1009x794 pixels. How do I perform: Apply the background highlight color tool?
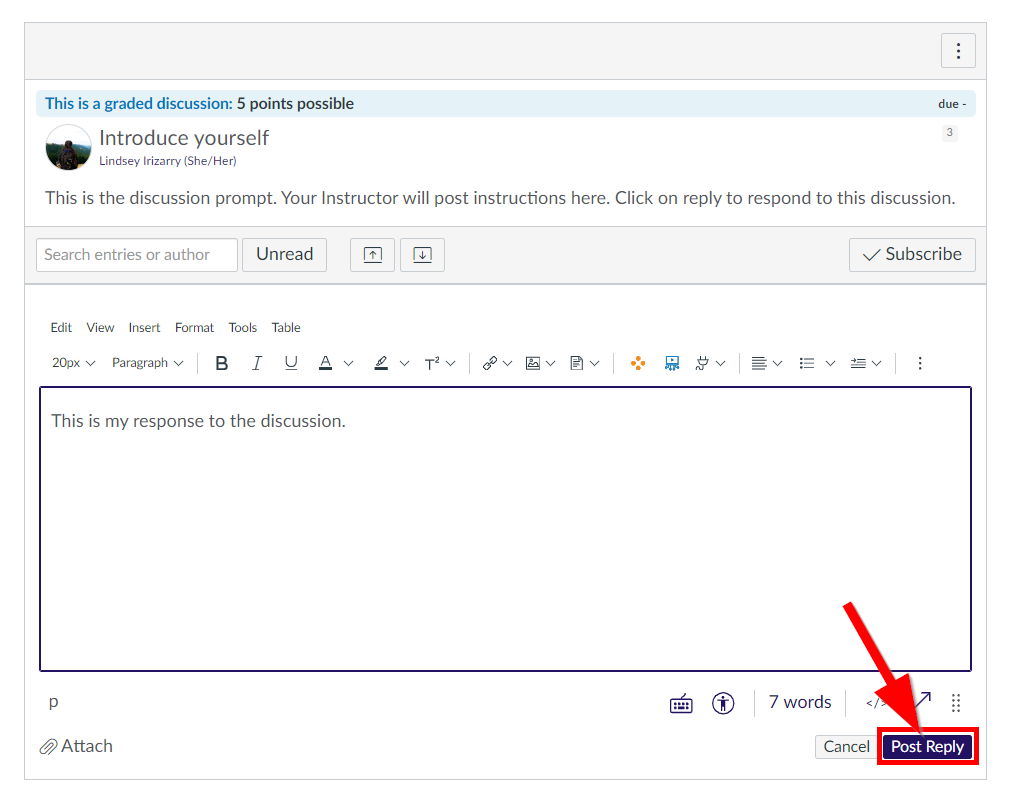(x=381, y=364)
